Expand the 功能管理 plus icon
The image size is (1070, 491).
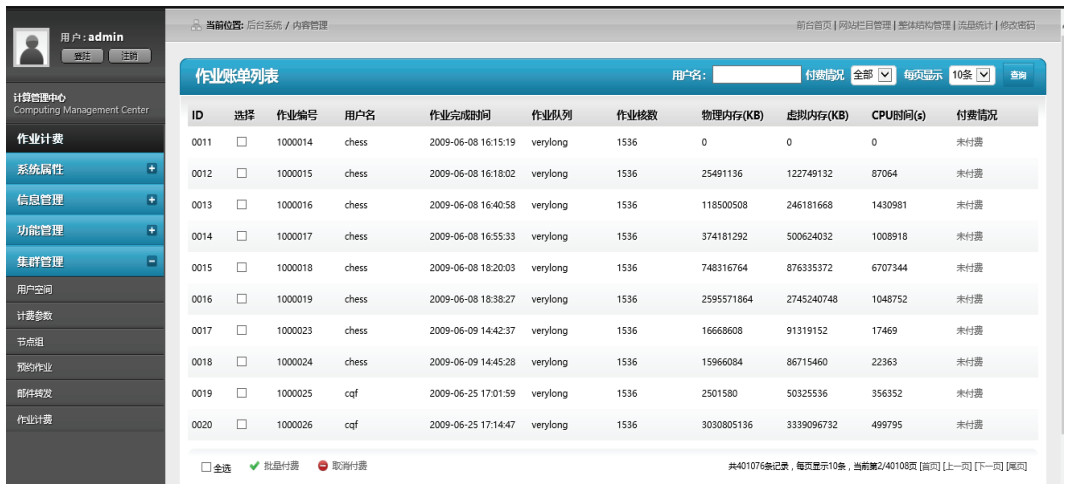point(152,230)
